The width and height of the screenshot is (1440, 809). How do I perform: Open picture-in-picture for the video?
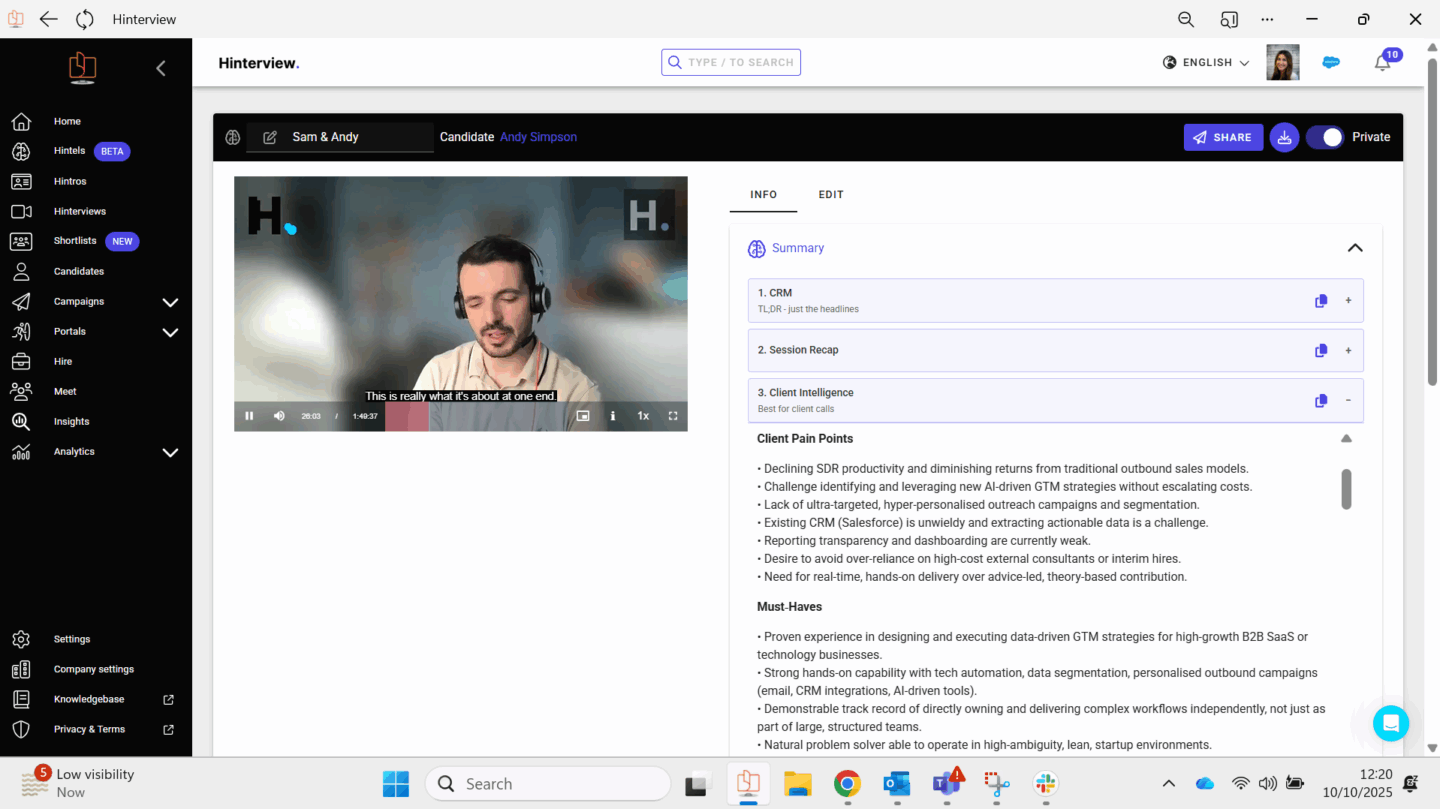click(583, 416)
